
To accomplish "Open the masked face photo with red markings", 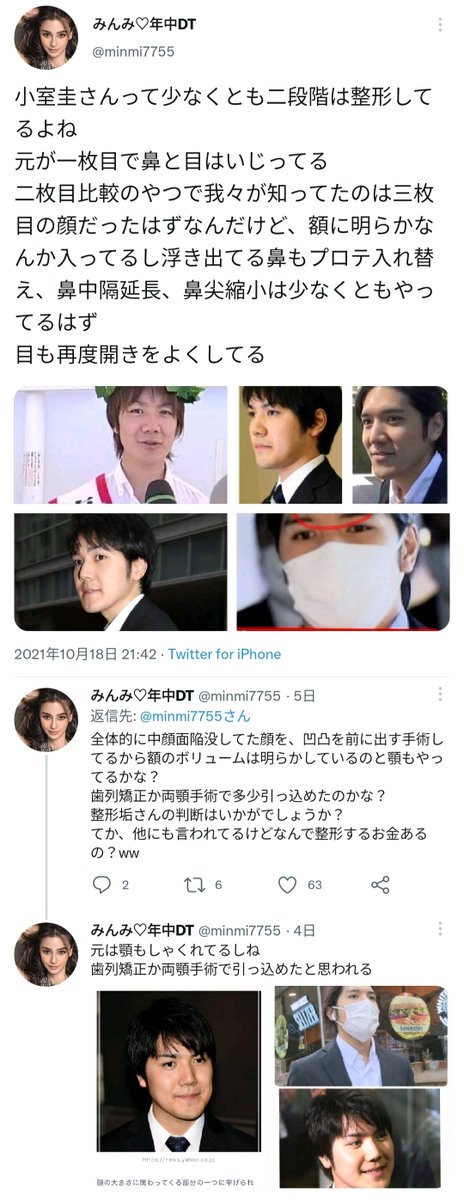I will coord(343,571).
